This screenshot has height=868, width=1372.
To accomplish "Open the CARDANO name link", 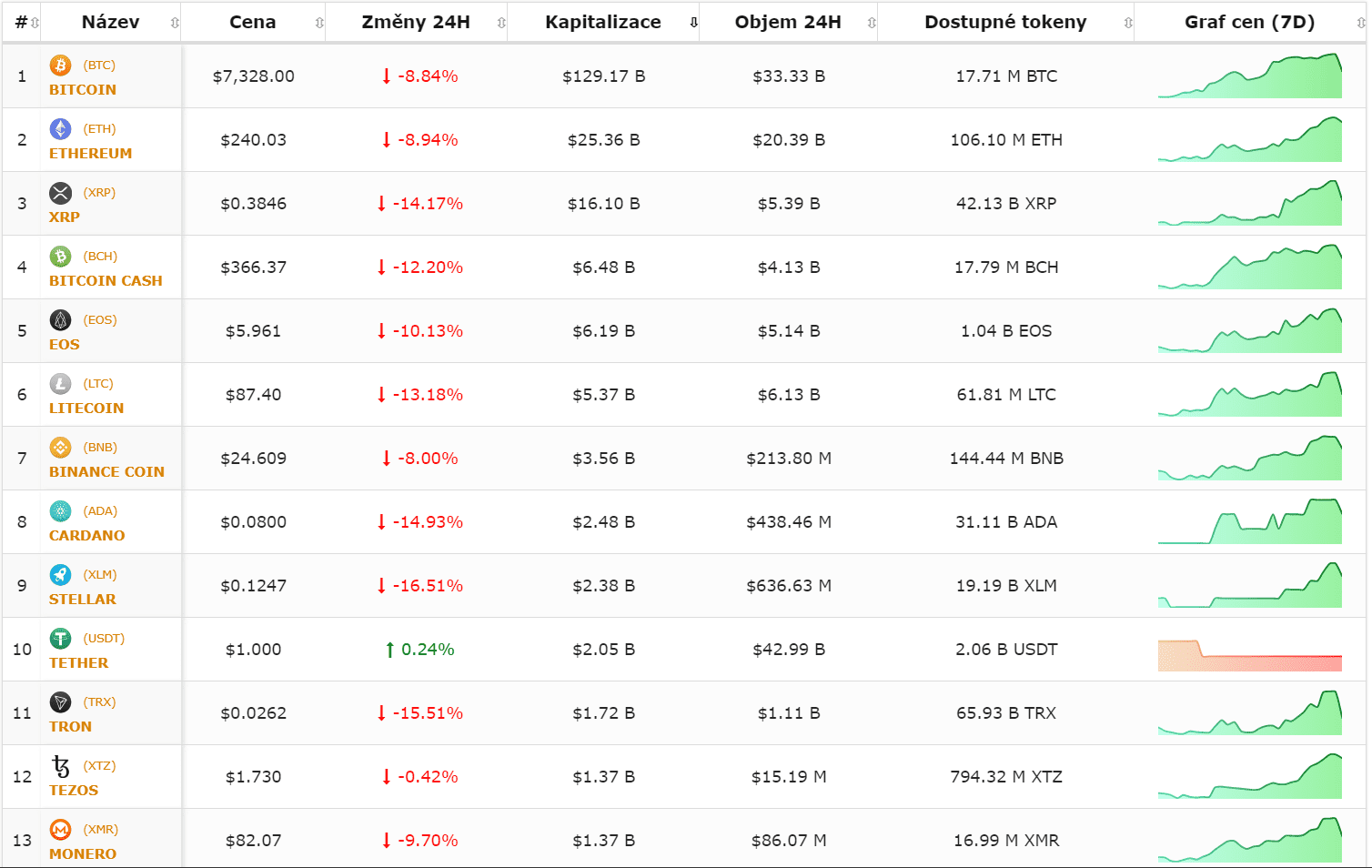I will pos(87,536).
